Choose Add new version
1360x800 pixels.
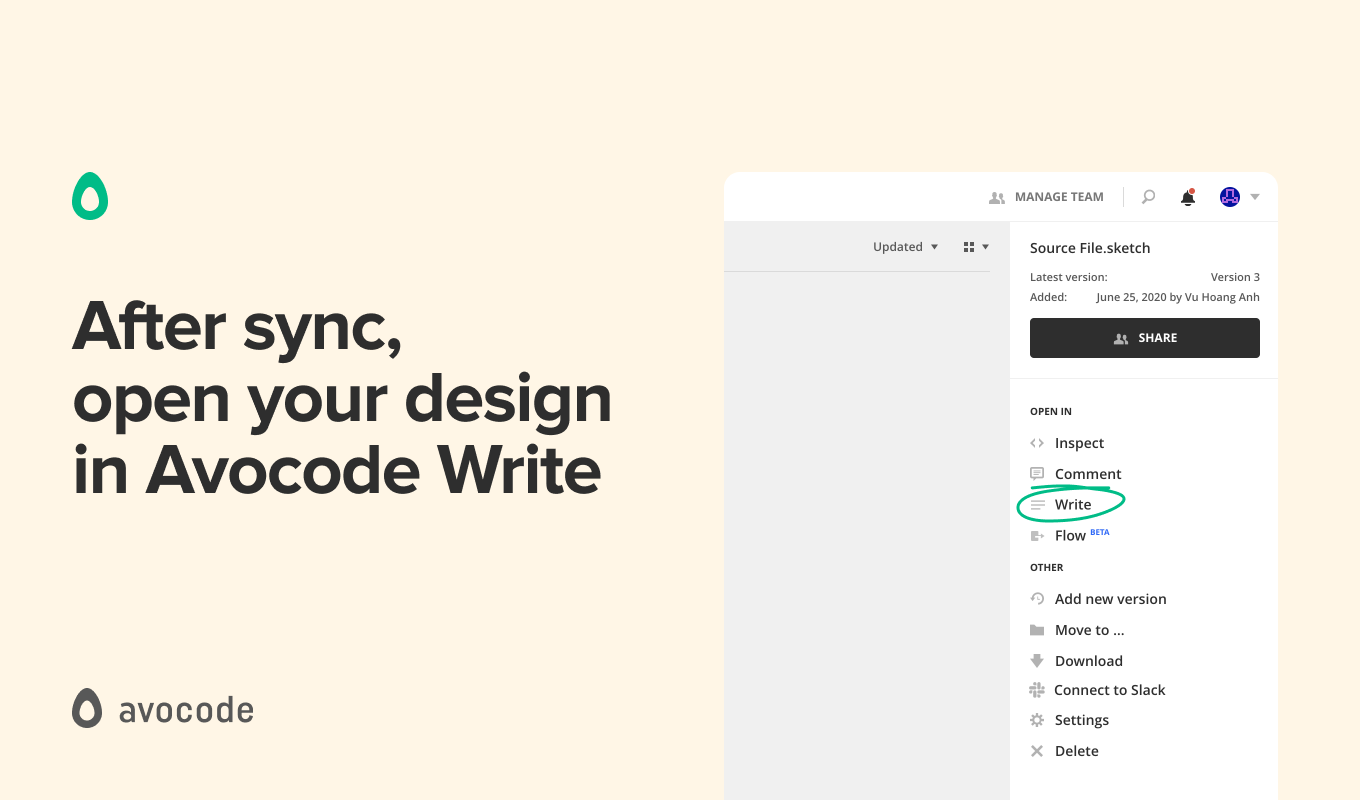1110,599
